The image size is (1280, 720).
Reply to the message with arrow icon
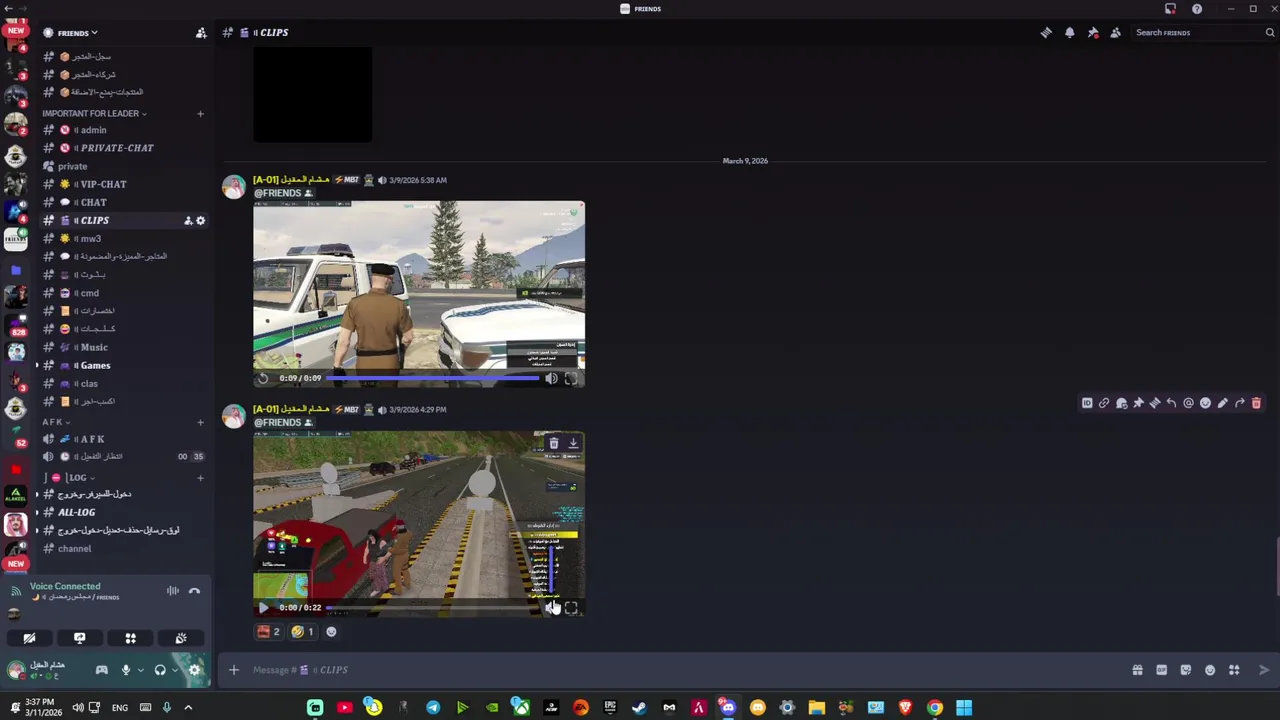(1171, 403)
